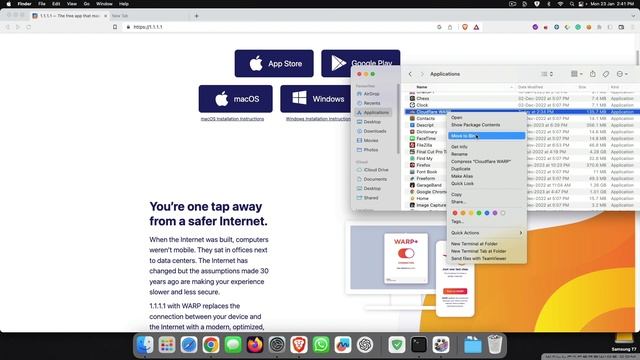Image resolution: width=640 pixels, height=360 pixels.
Task: Select Get Info from context menu
Action: point(459,147)
